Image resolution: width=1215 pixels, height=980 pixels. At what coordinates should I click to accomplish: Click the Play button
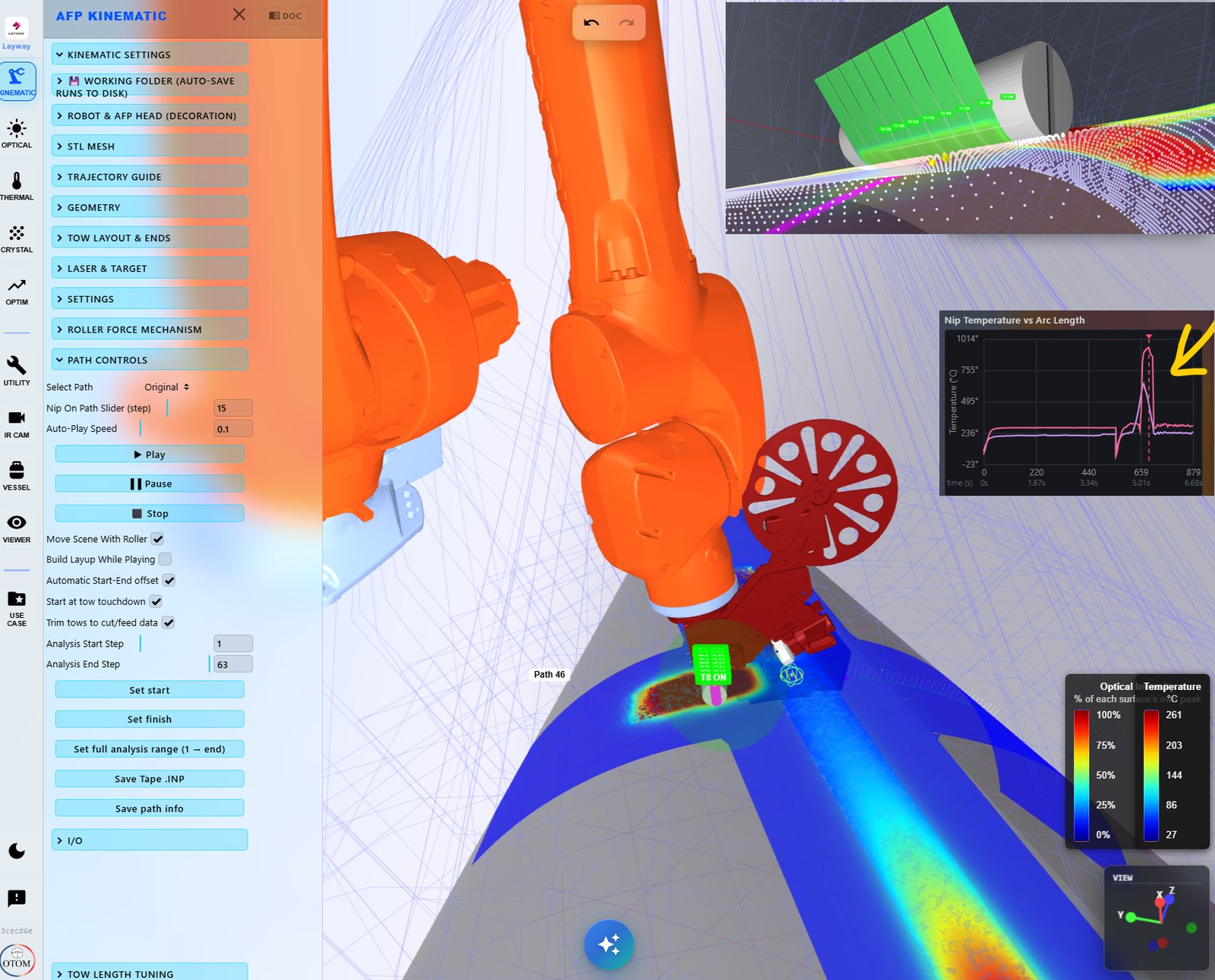point(150,454)
